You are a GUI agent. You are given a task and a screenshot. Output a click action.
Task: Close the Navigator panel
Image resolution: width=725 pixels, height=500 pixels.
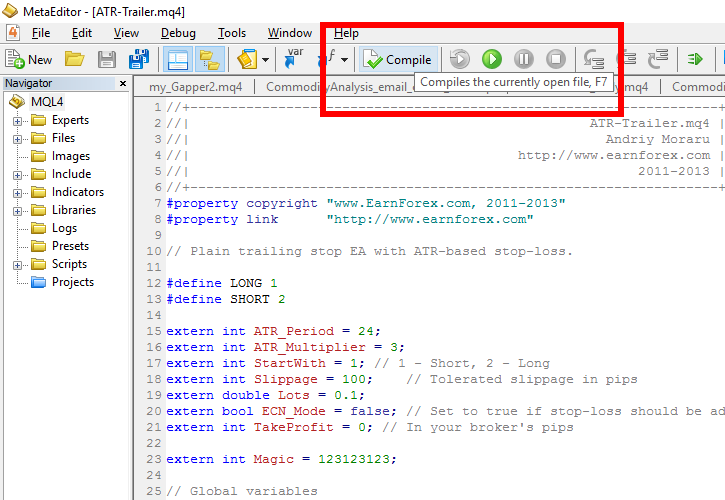[123, 84]
